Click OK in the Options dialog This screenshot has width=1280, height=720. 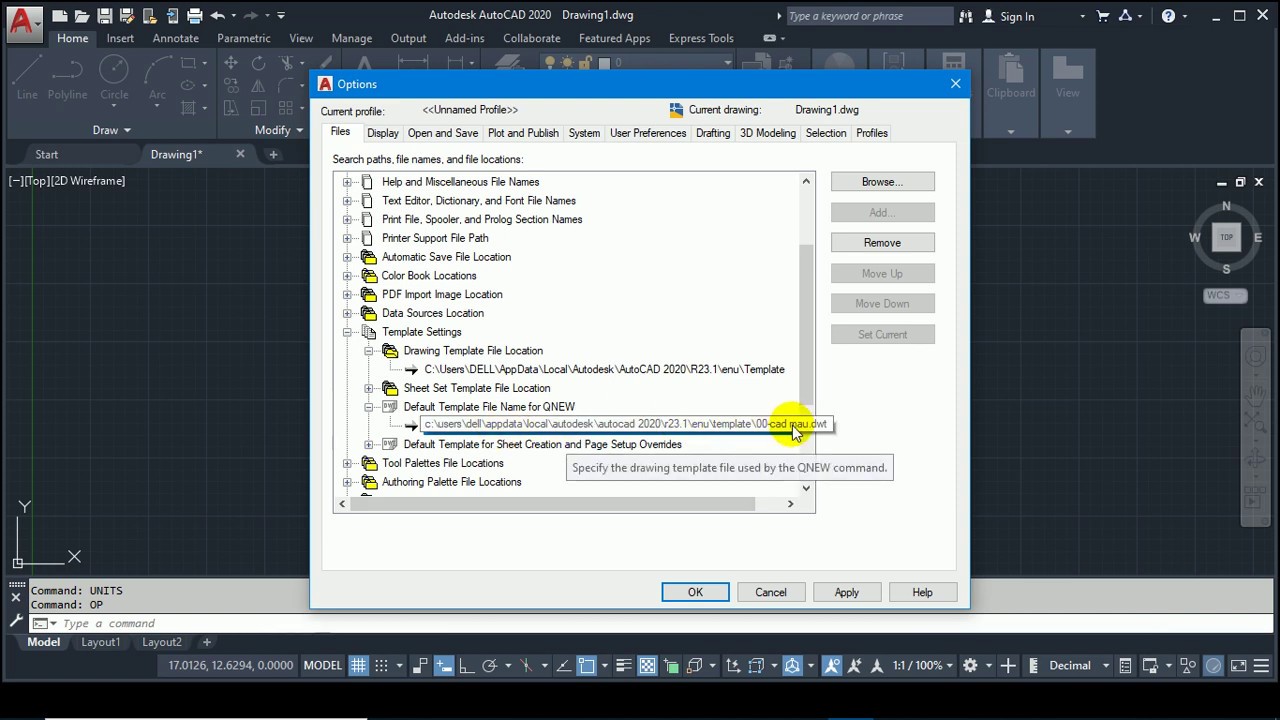(695, 593)
